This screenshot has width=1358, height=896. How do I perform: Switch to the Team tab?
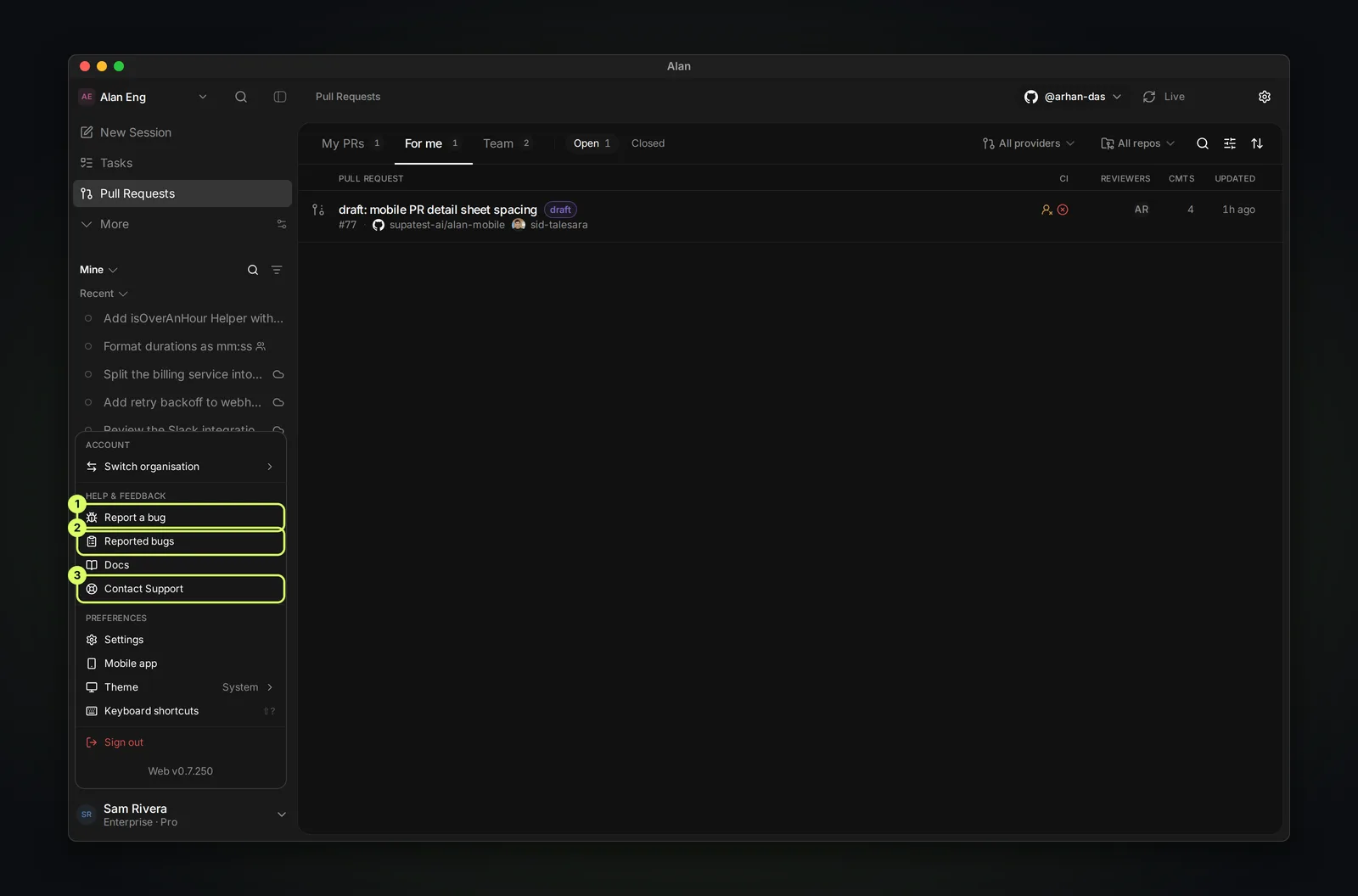coord(507,143)
